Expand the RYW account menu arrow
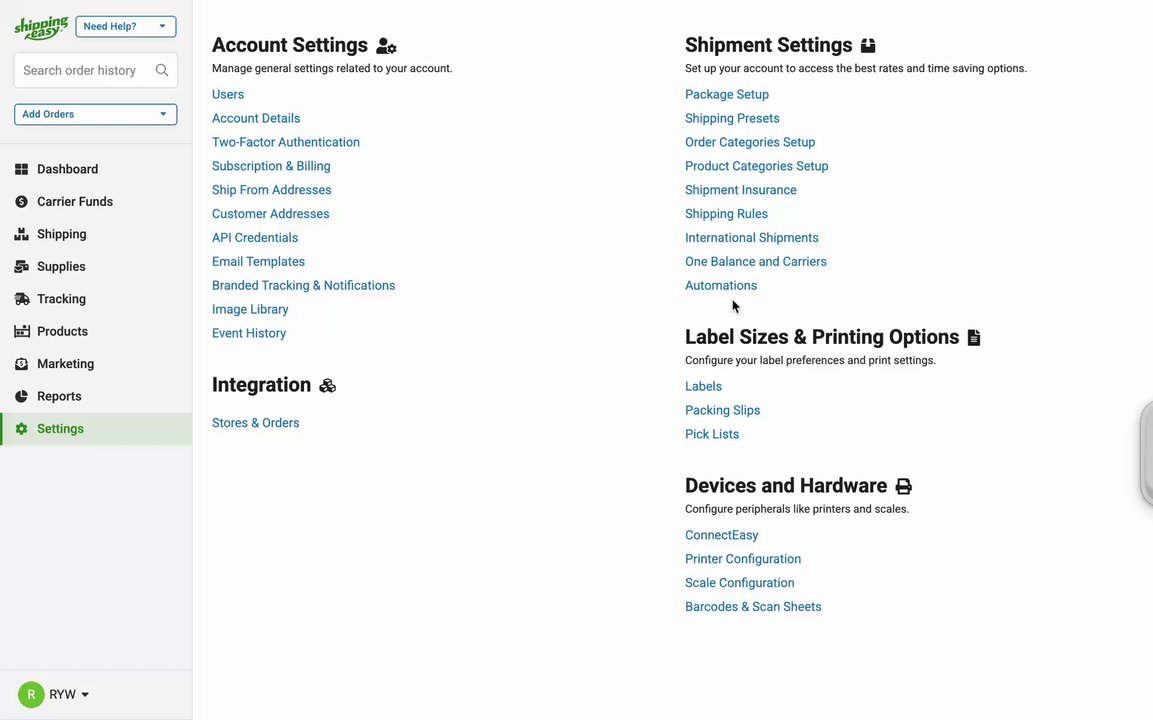This screenshot has width=1153, height=720. tap(85, 695)
